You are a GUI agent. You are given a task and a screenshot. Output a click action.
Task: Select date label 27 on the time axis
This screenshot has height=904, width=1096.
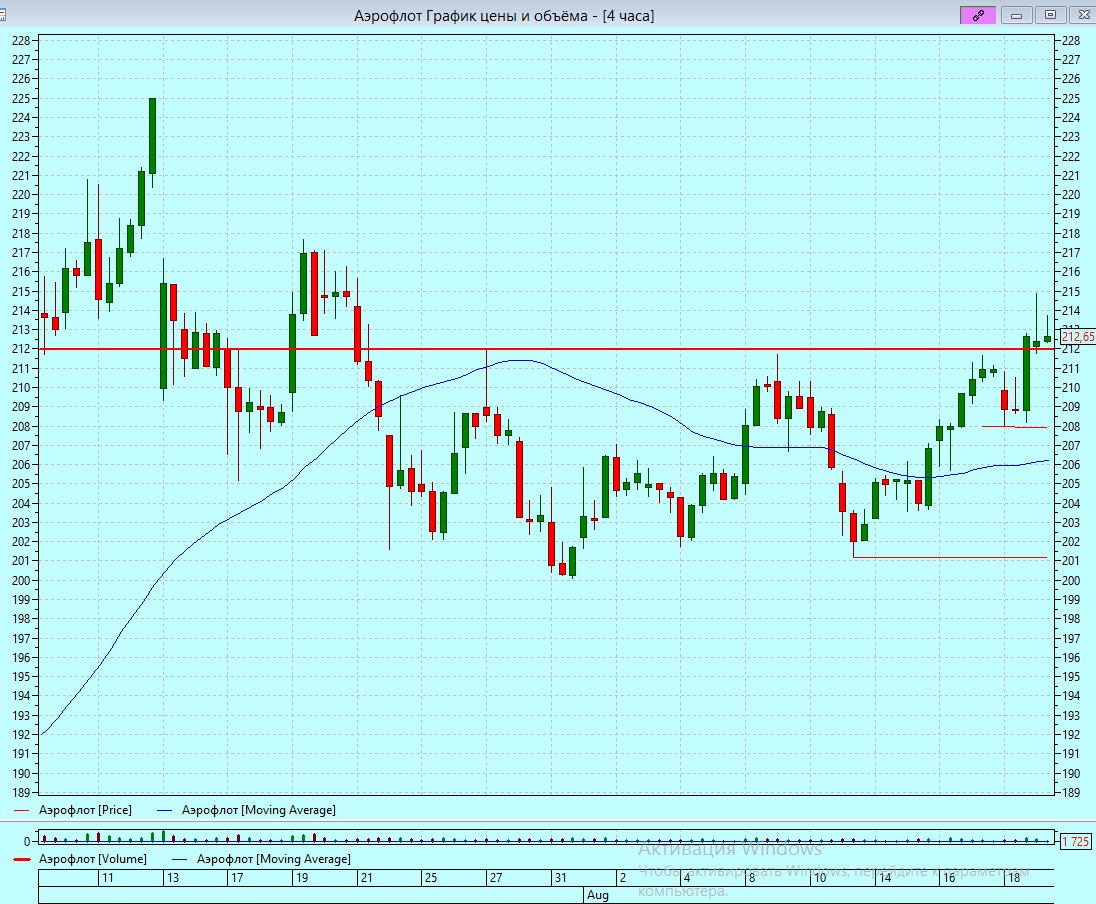(496, 877)
